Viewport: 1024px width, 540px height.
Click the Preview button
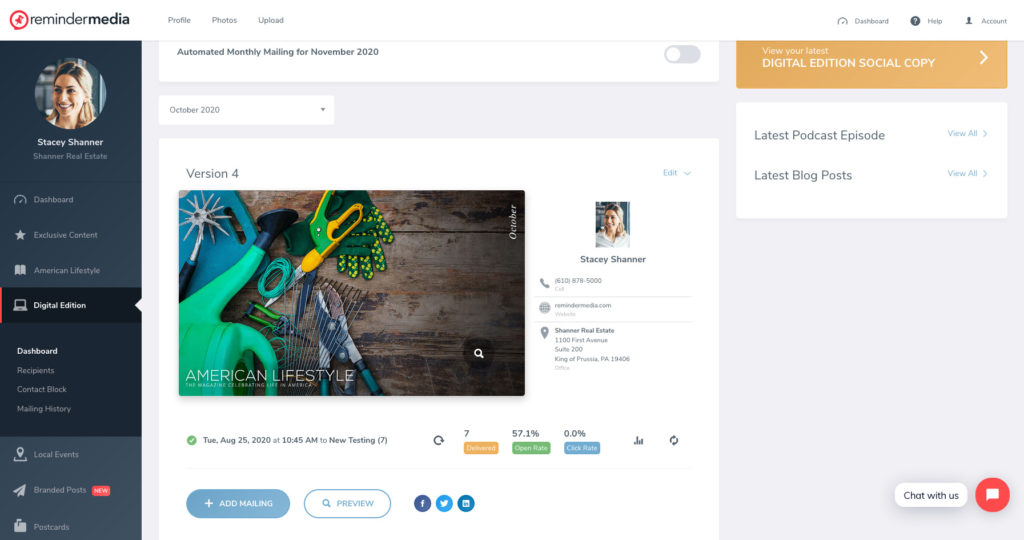point(347,503)
